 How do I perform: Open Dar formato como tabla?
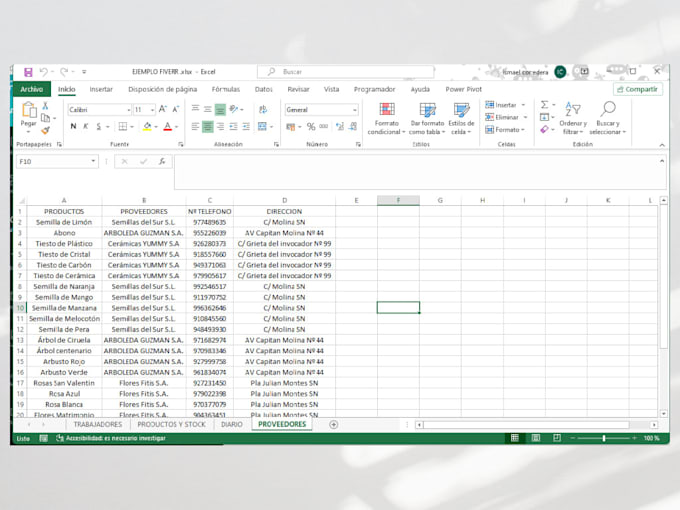[x=427, y=119]
